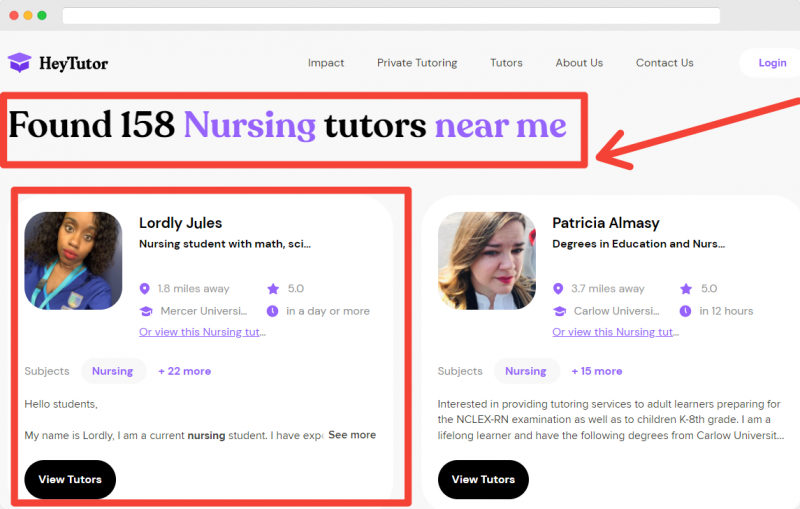Click the location pin icon on Patricia Almasy card
800x509 pixels.
[x=558, y=289]
